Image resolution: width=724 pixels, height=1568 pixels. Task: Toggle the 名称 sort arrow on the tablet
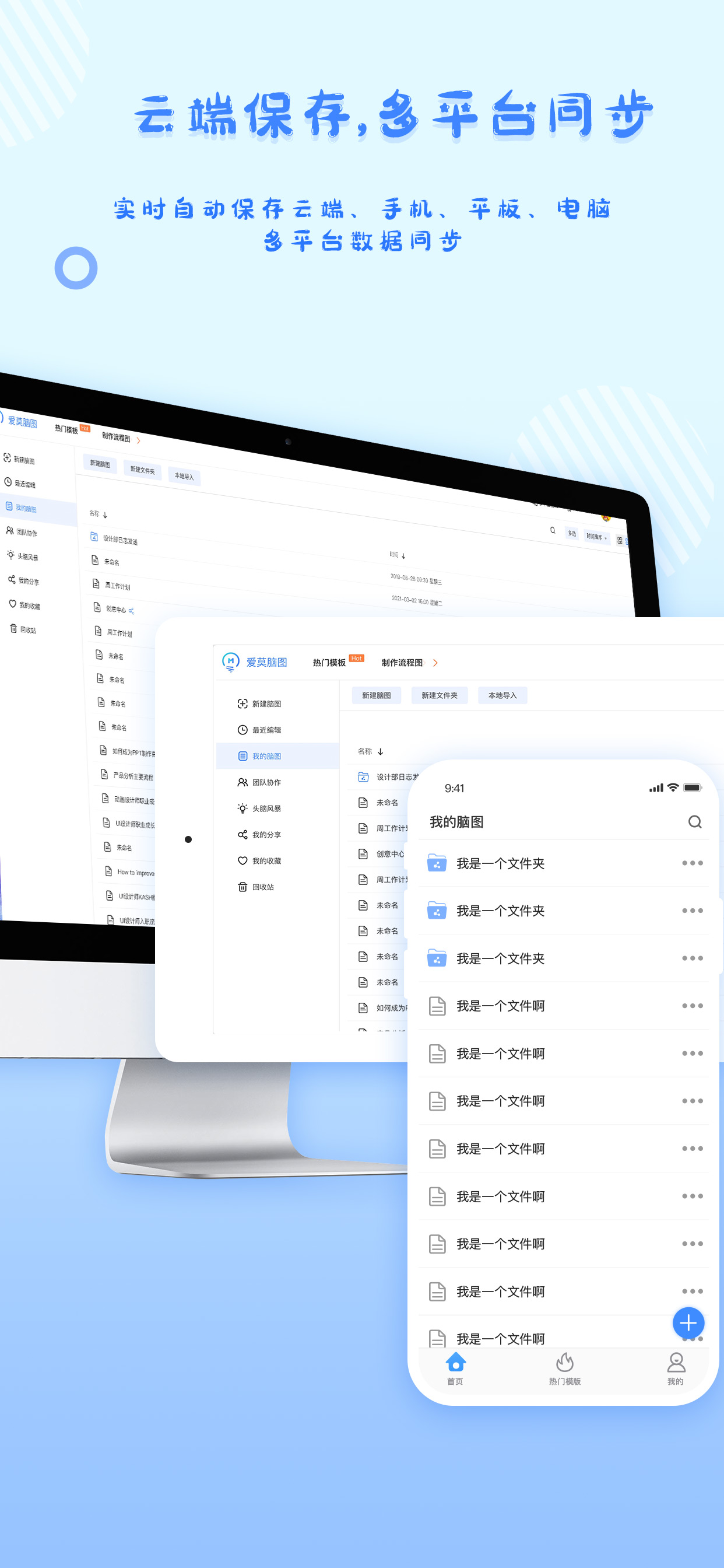pos(380,752)
